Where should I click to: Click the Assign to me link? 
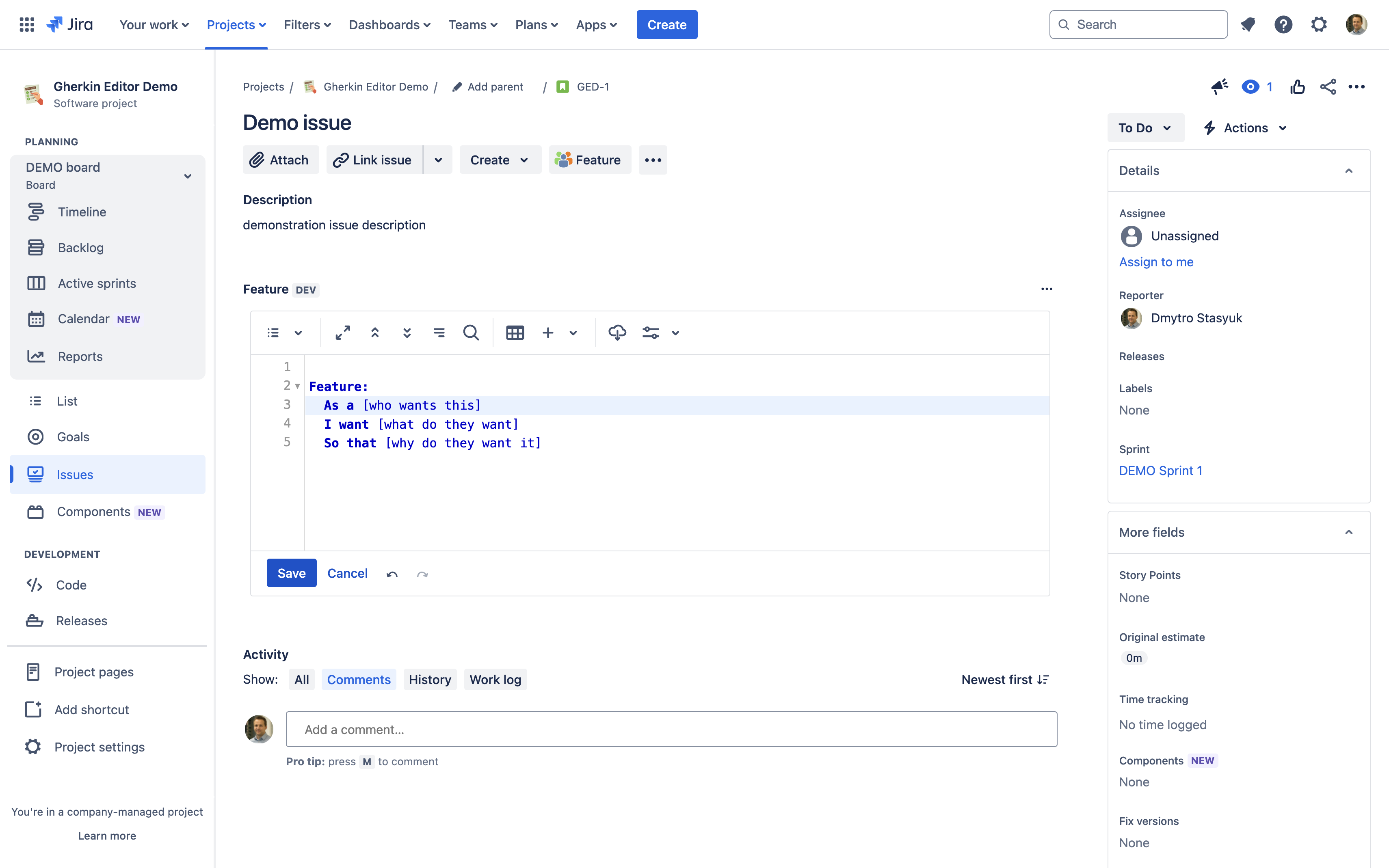coord(1156,262)
